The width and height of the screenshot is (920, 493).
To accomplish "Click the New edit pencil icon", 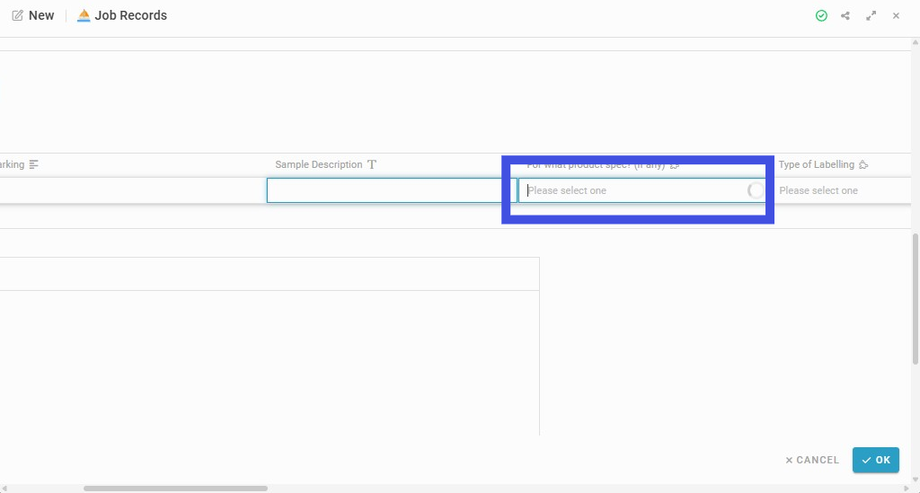I will pos(18,16).
